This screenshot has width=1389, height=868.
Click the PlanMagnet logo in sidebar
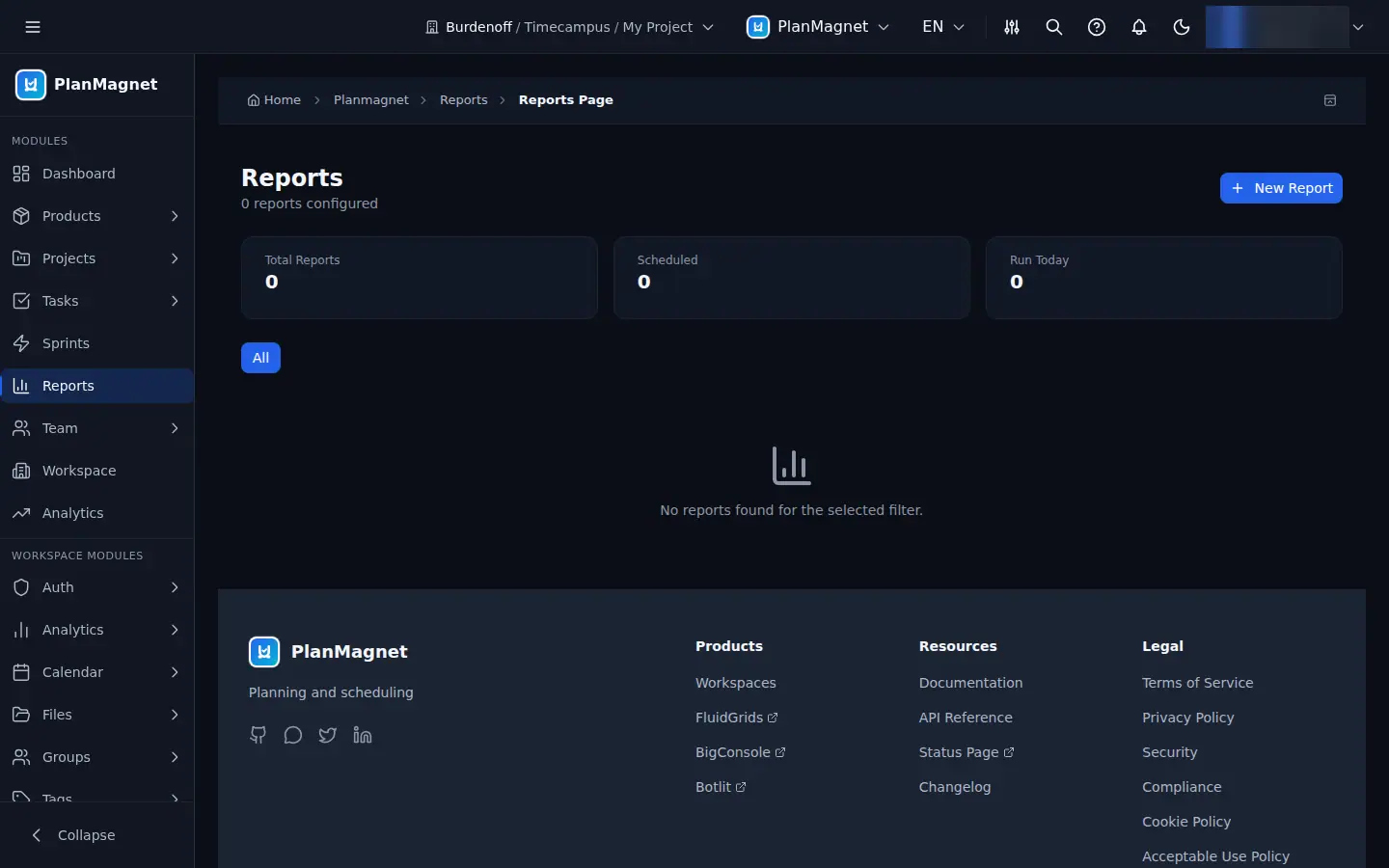pos(31,85)
